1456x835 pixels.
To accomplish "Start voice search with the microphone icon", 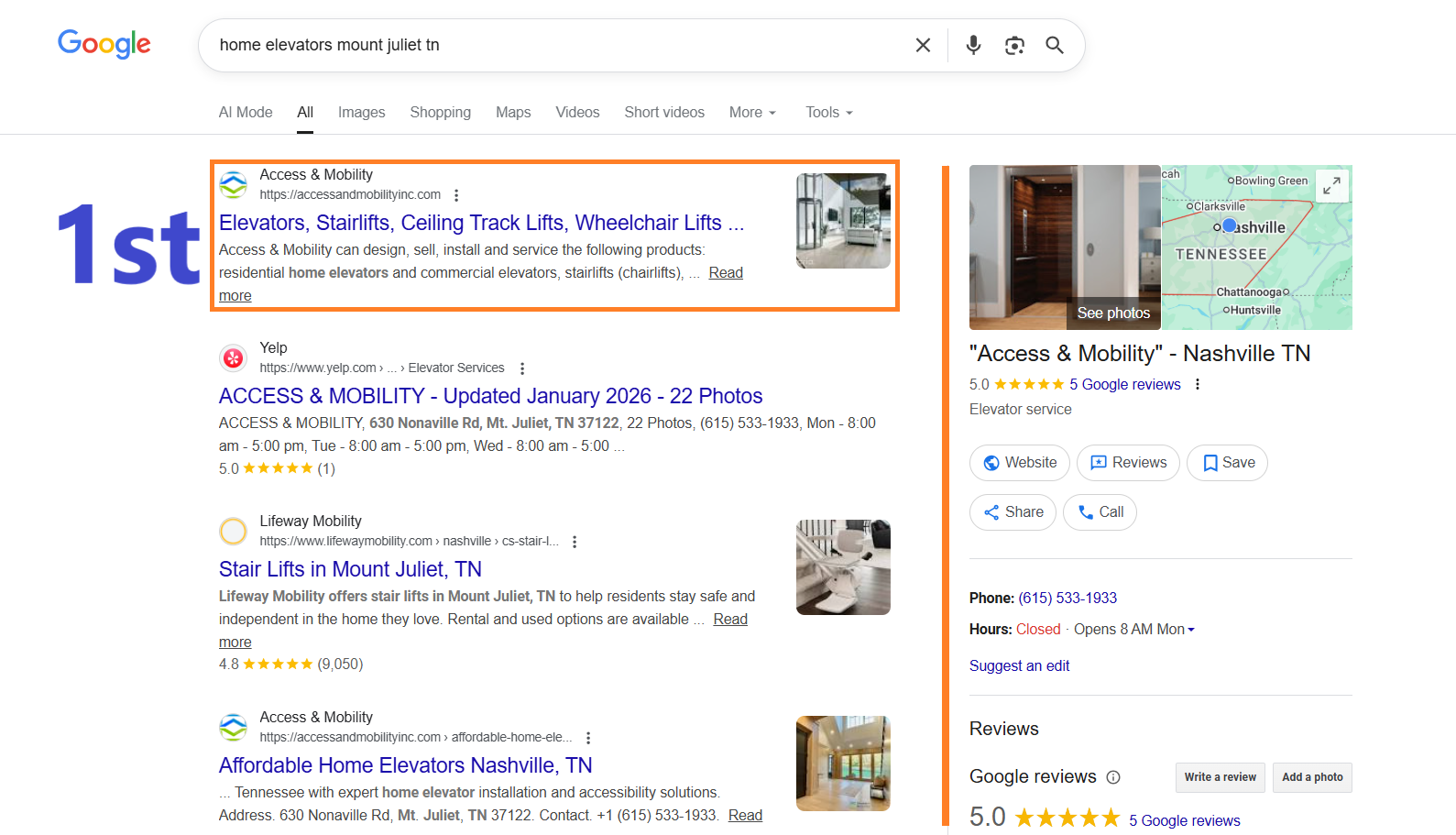I will point(973,45).
